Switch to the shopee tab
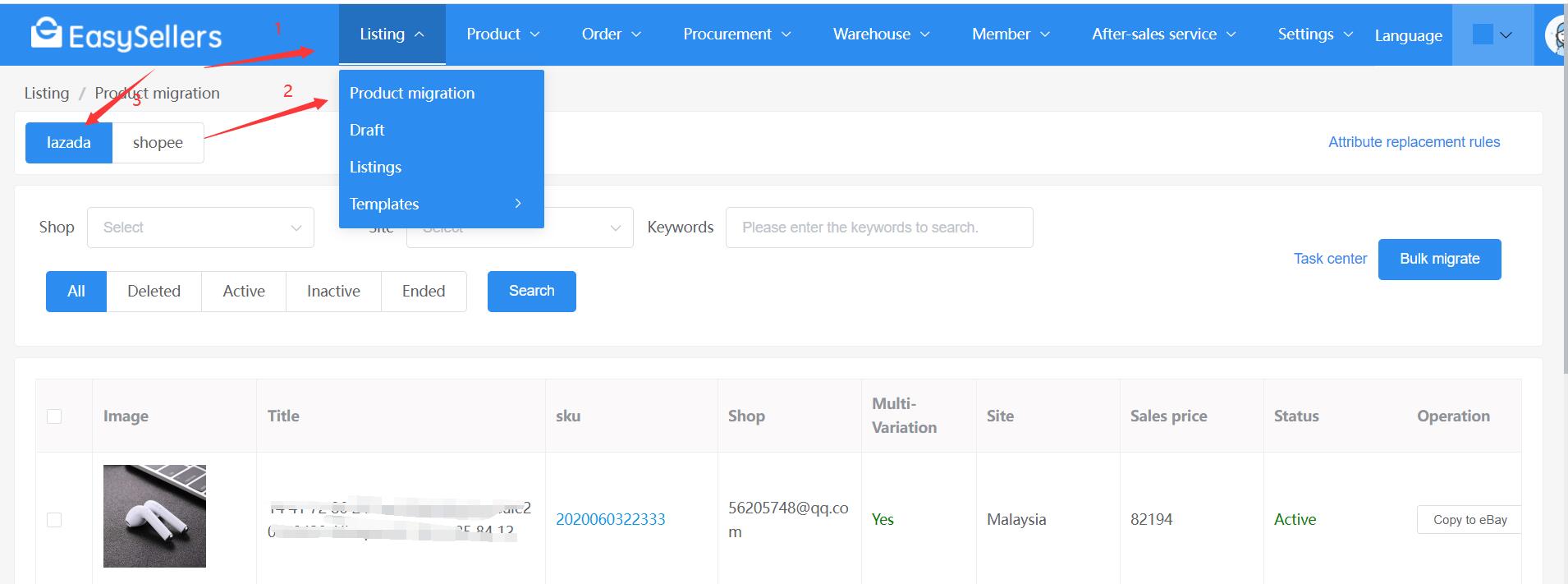Image resolution: width=1568 pixels, height=584 pixels. (158, 143)
